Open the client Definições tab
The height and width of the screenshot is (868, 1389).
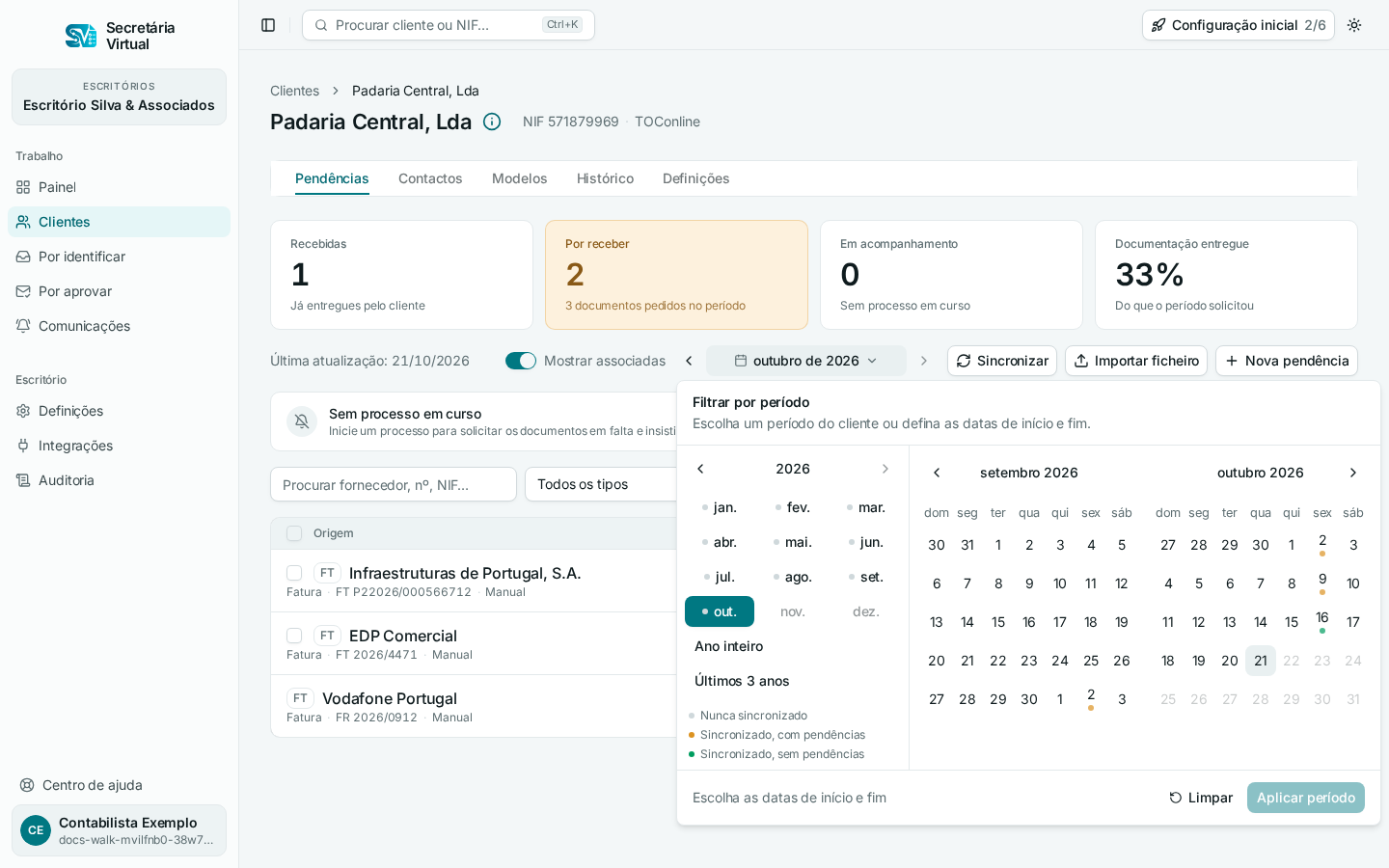pos(695,178)
